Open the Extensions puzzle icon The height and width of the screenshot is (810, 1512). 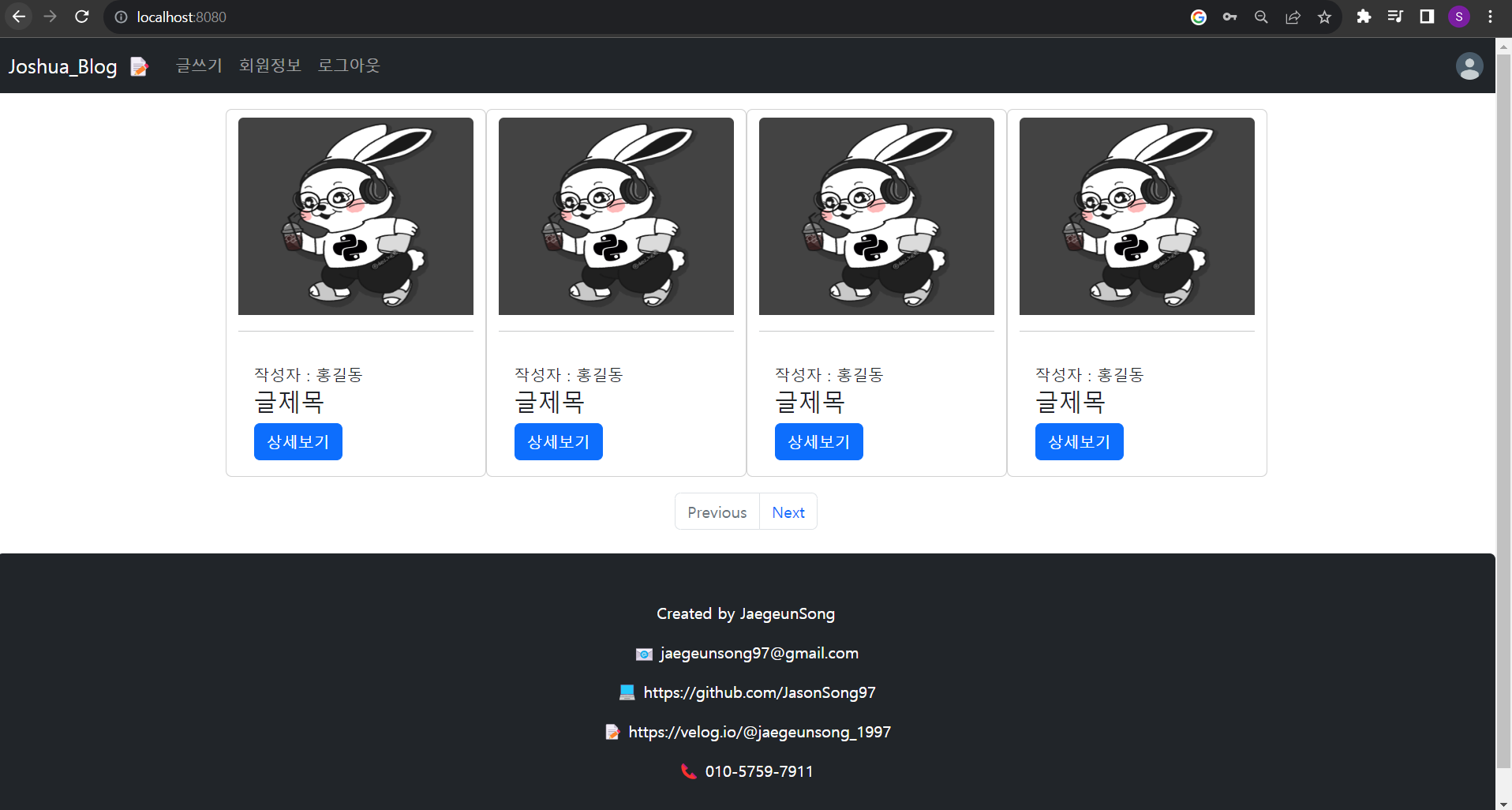click(x=1364, y=17)
